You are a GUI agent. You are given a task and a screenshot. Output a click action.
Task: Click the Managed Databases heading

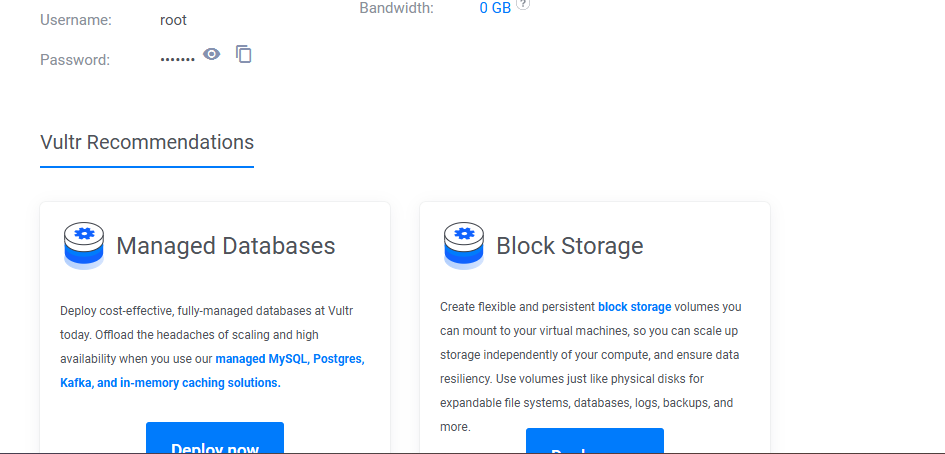pyautogui.click(x=225, y=246)
